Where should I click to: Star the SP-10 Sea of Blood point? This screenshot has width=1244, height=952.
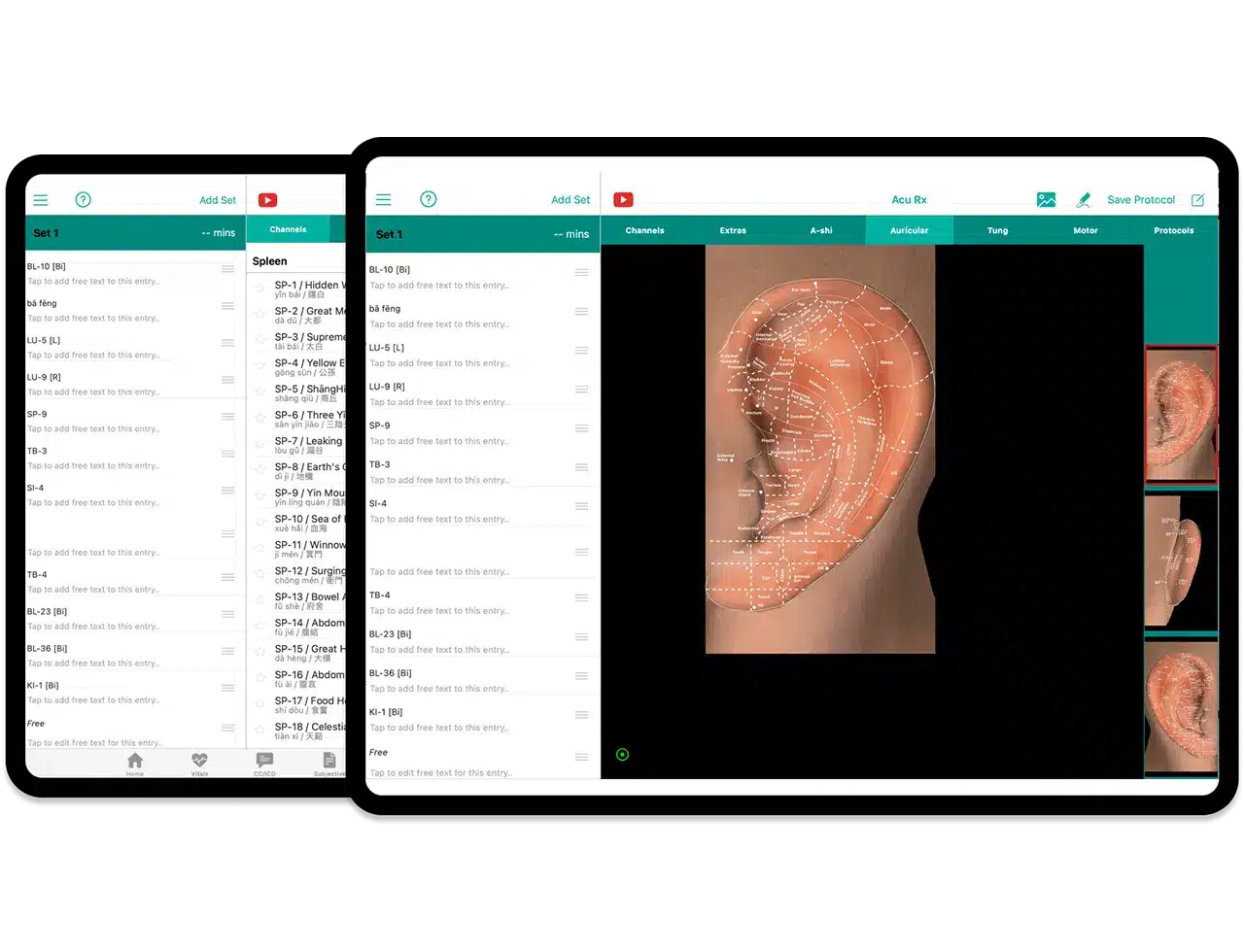pos(260,522)
